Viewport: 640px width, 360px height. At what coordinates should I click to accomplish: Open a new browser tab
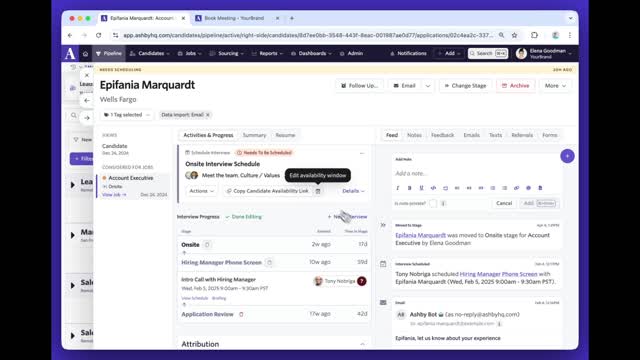(x=292, y=18)
